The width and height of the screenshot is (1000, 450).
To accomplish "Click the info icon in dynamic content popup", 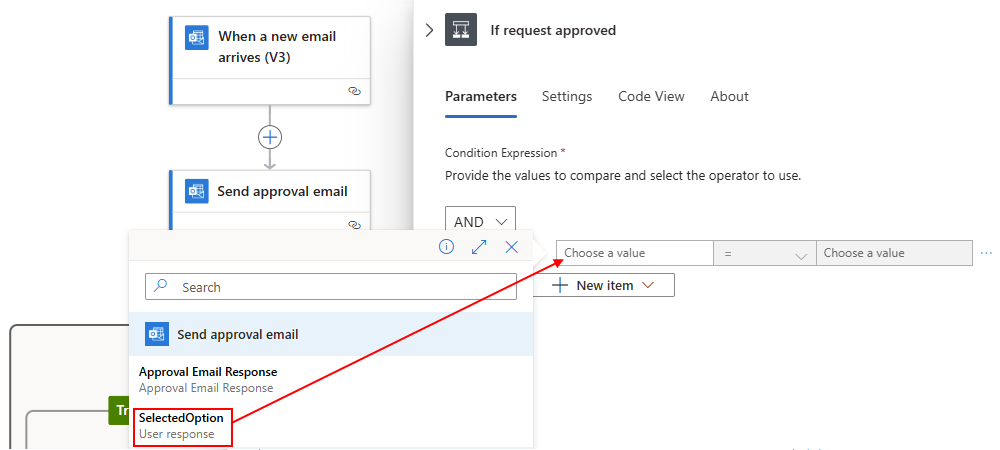I will (x=446, y=247).
